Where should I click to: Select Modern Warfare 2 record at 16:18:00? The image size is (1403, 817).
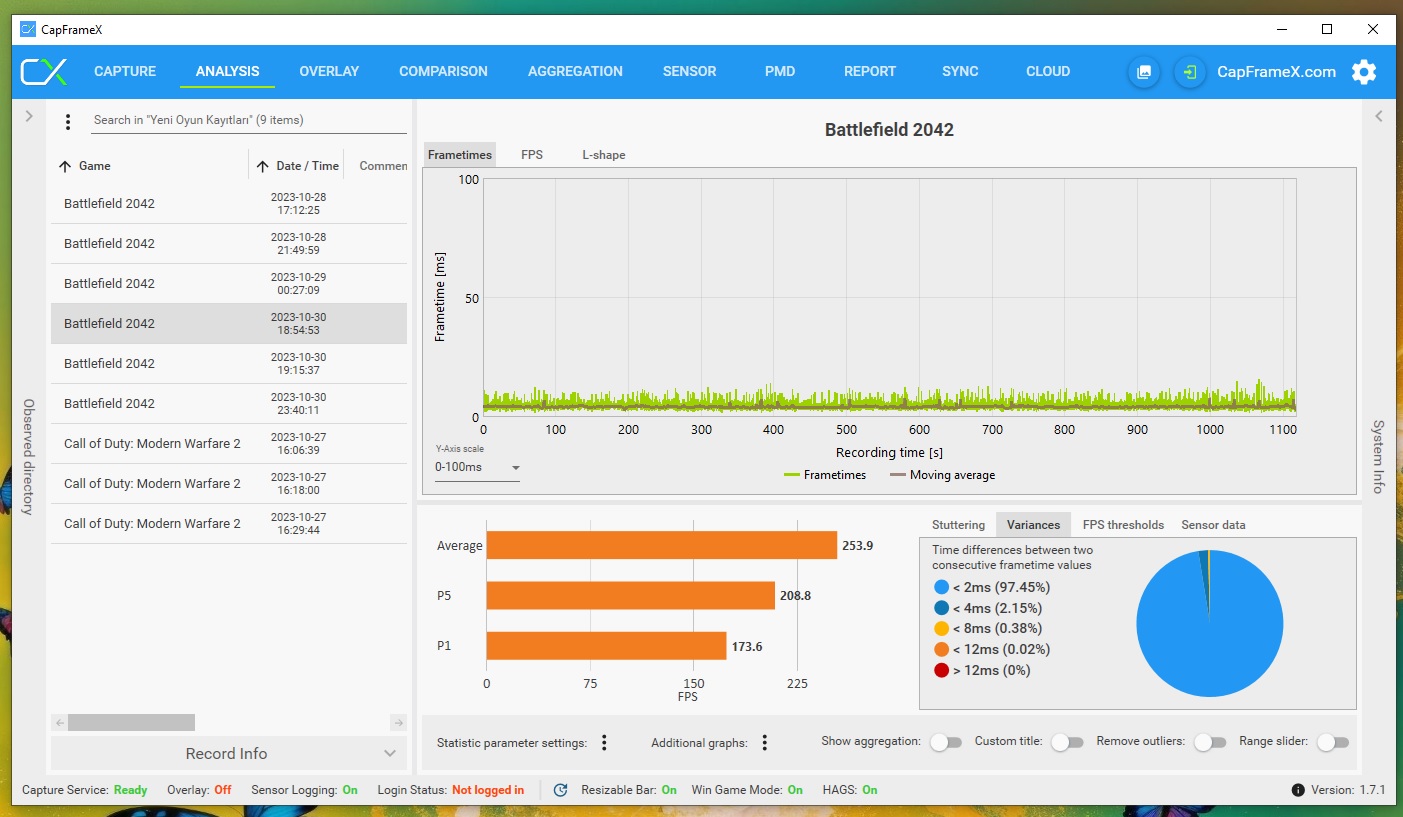pyautogui.click(x=229, y=484)
